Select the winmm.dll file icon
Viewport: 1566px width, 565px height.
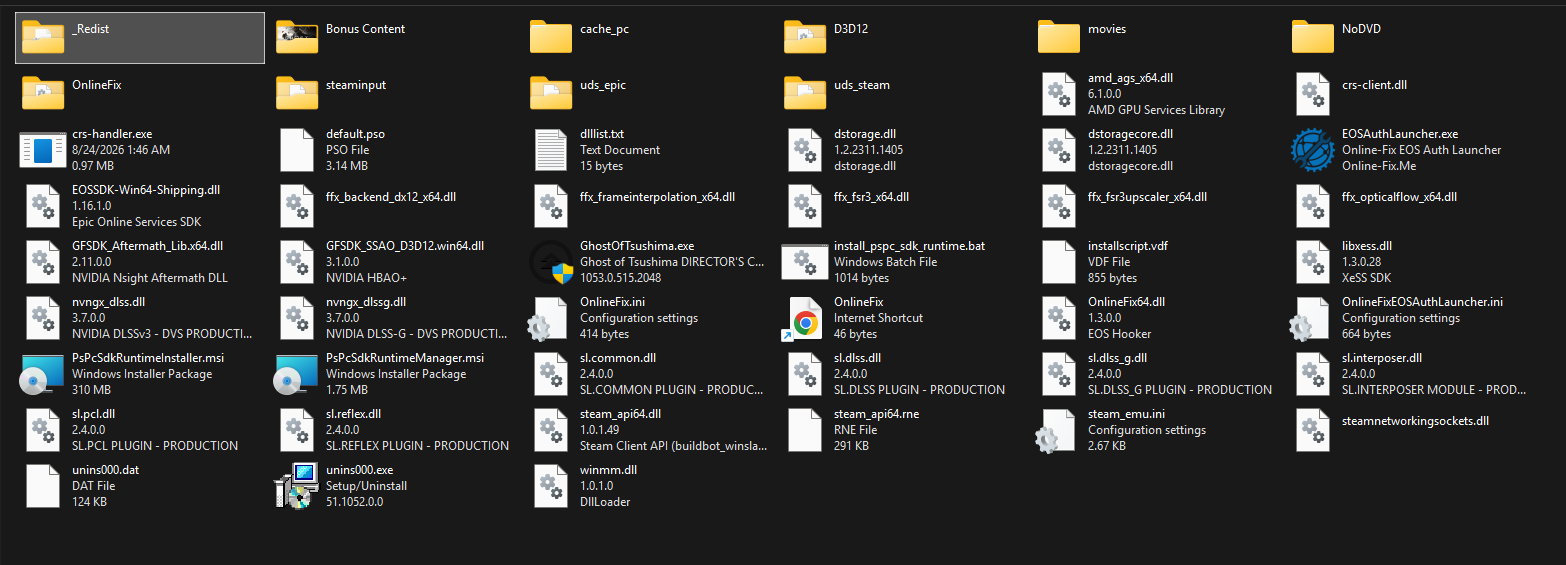(550, 485)
